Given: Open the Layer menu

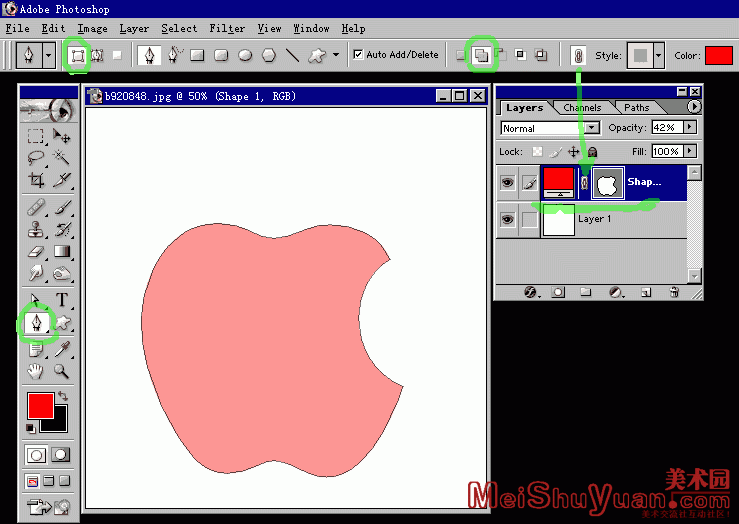Looking at the screenshot, I should (134, 29).
